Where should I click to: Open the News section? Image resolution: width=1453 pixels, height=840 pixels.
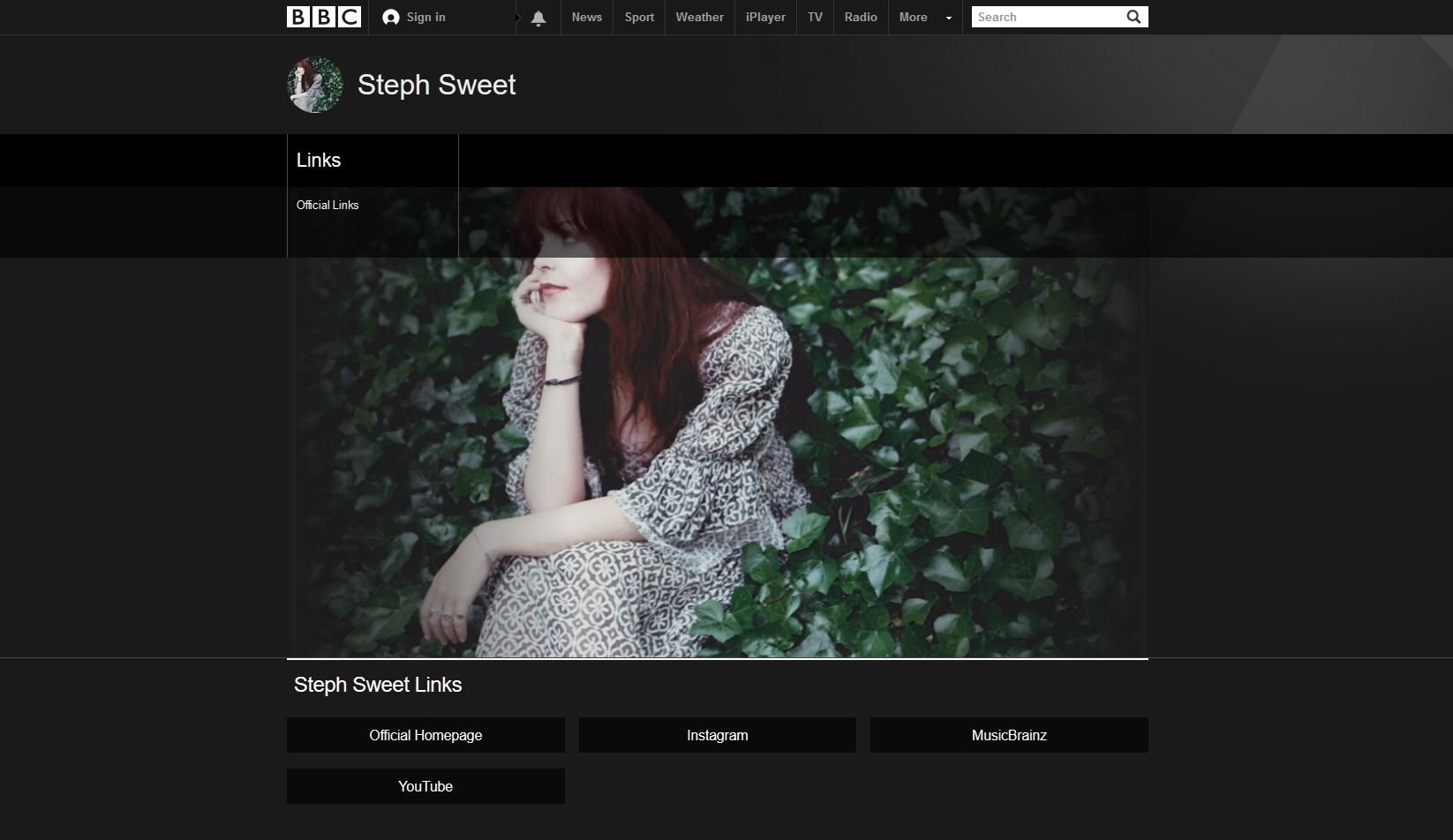tap(587, 17)
